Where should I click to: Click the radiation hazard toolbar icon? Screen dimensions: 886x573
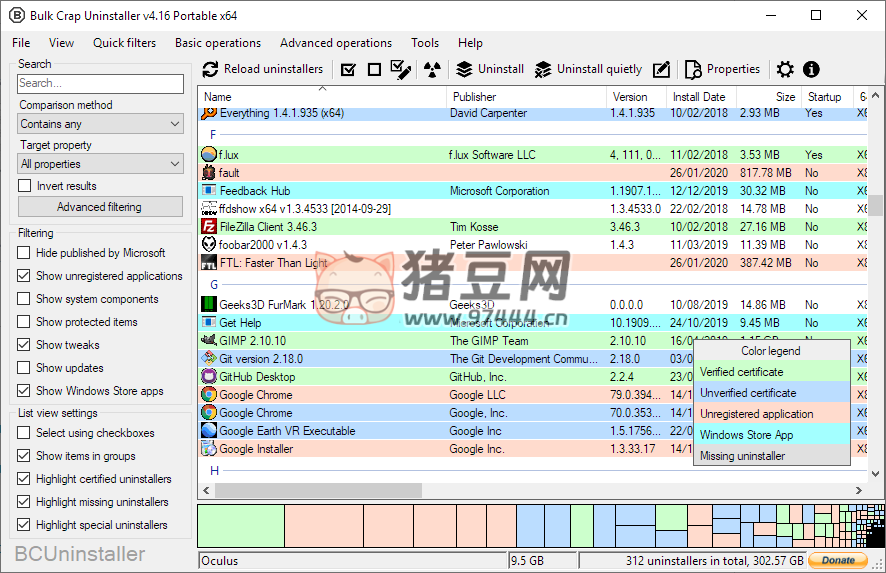coord(431,70)
